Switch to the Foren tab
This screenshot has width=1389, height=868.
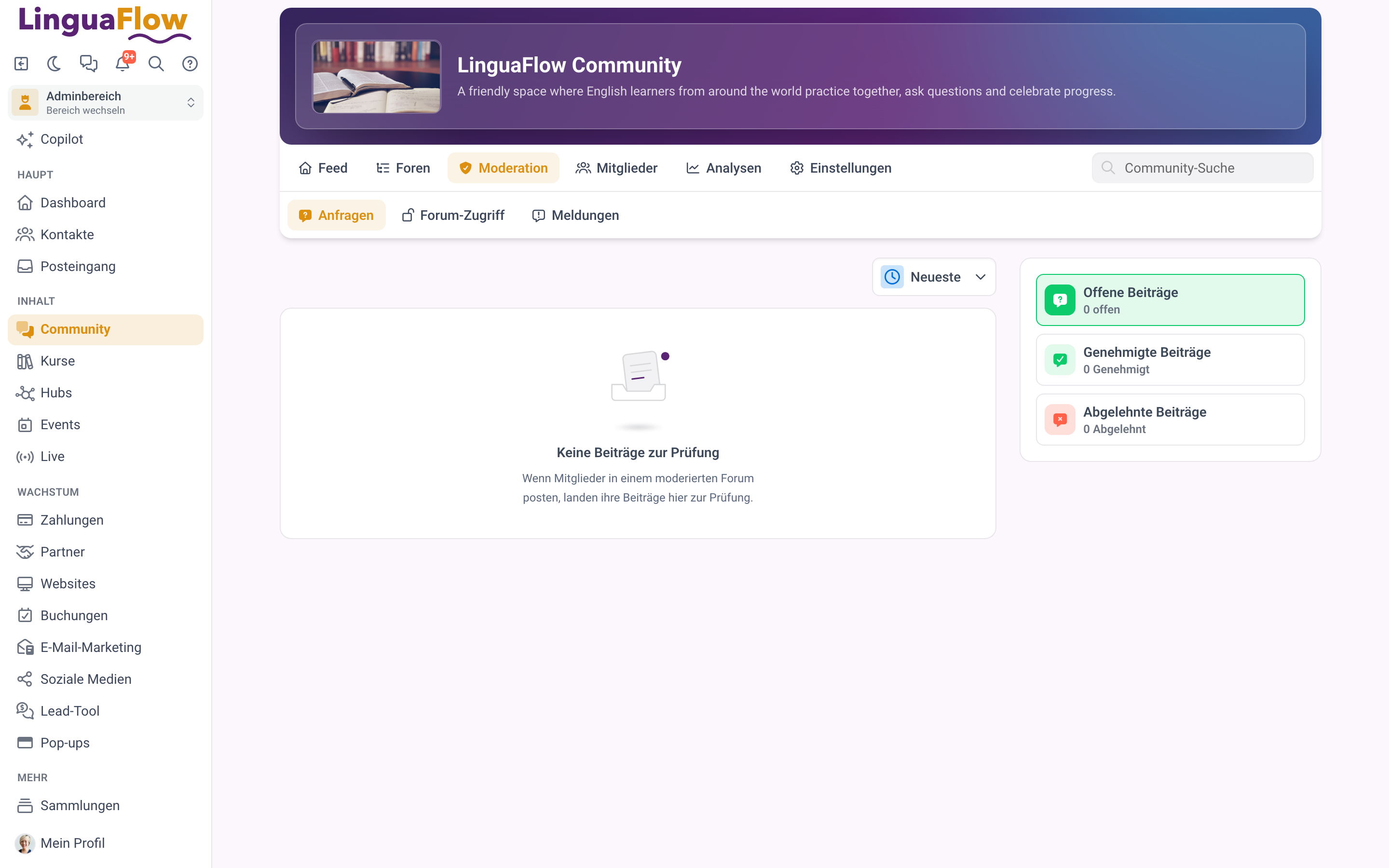pyautogui.click(x=403, y=168)
